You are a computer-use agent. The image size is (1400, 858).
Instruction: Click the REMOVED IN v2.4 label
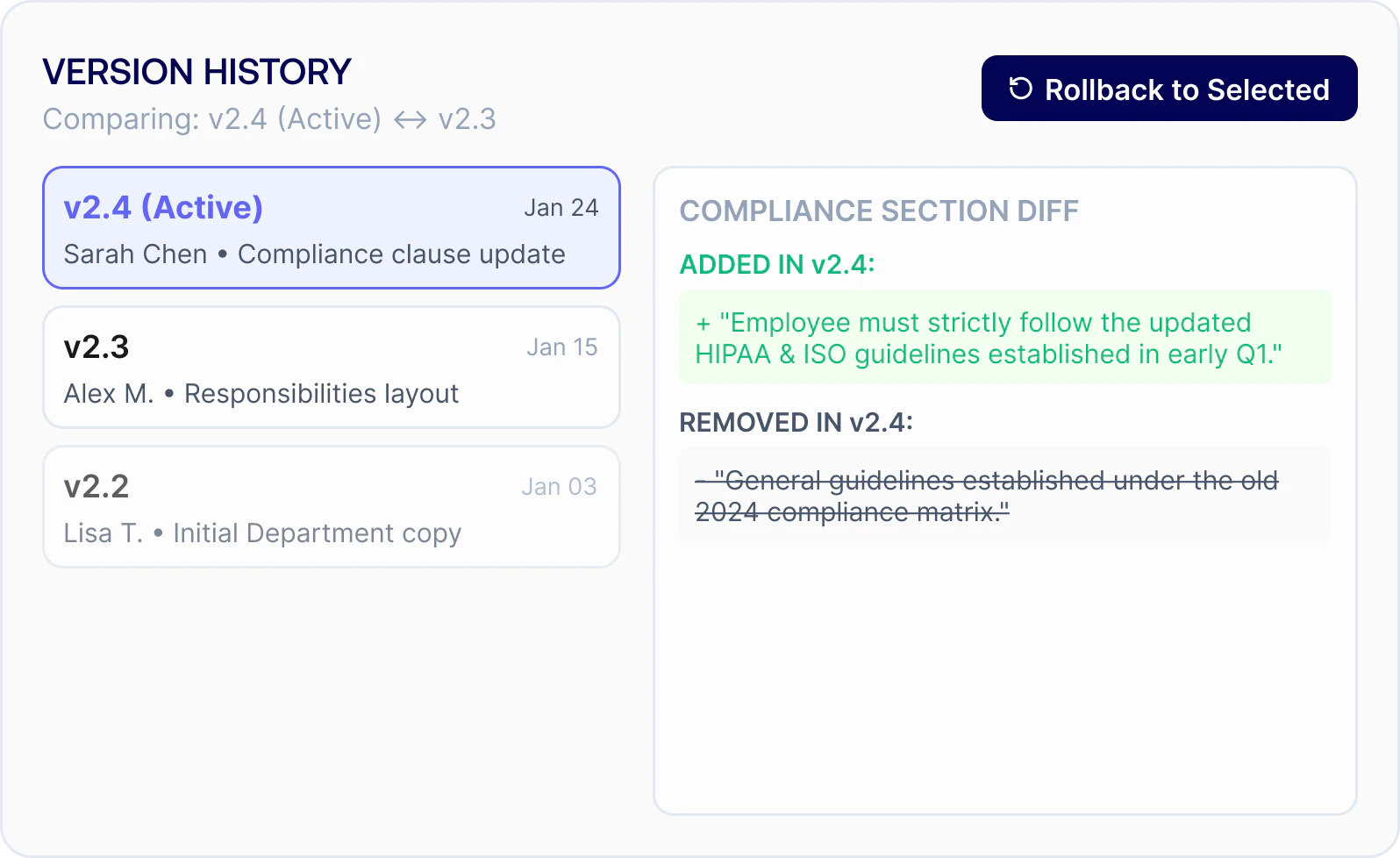(796, 423)
